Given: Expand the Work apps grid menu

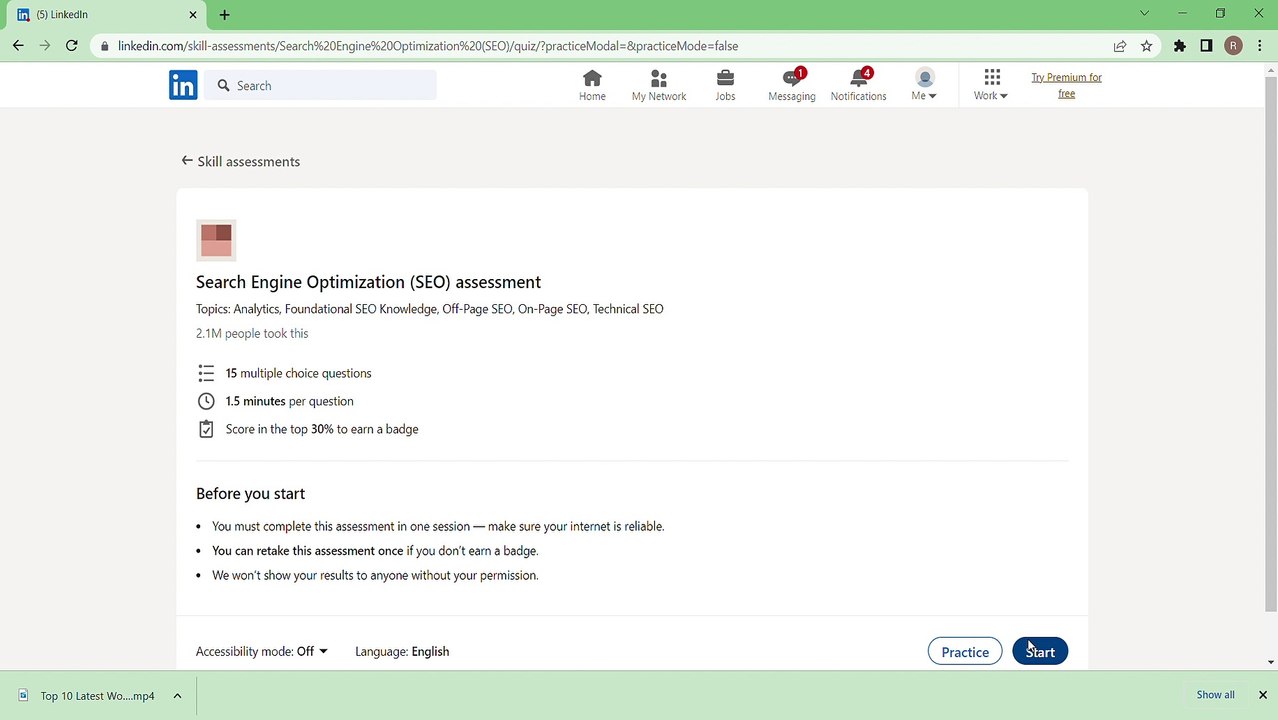Looking at the screenshot, I should tap(991, 85).
